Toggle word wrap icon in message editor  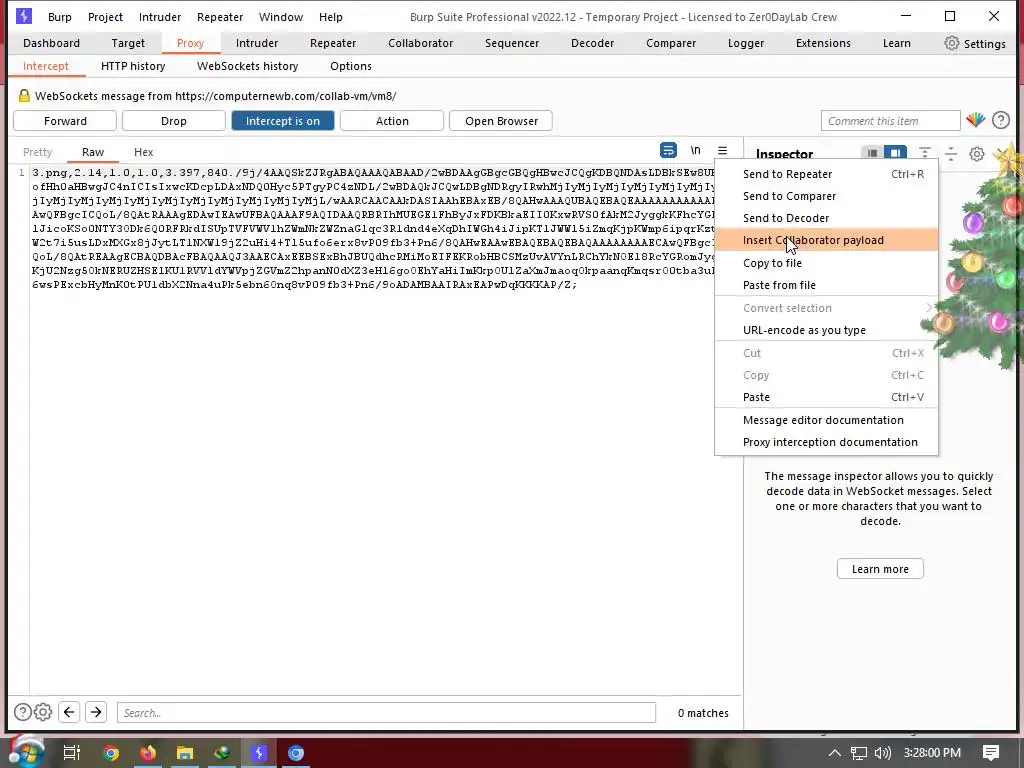[668, 150]
